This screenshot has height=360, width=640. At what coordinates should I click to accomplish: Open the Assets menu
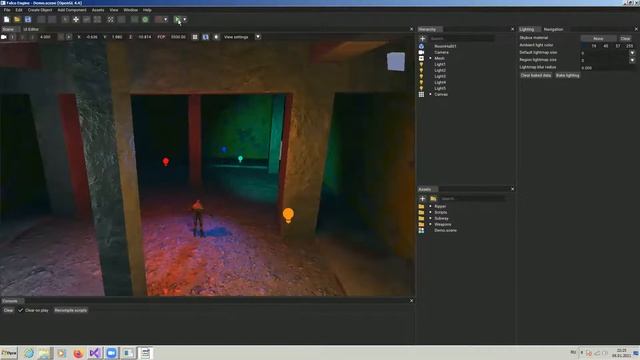(98, 10)
